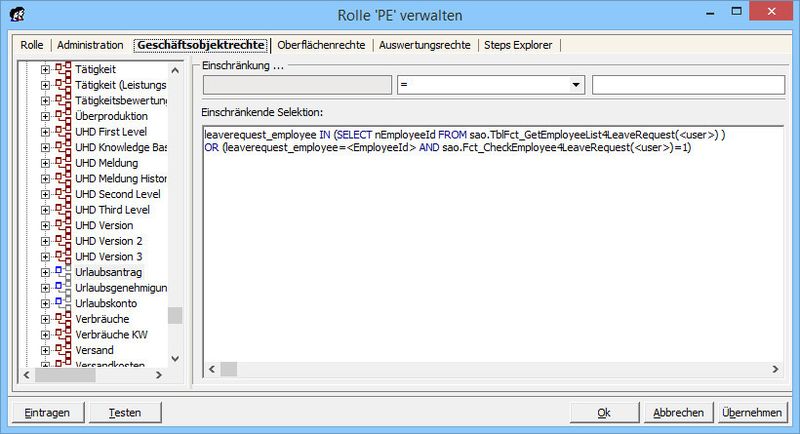Image resolution: width=800 pixels, height=434 pixels.
Task: Click the SQL box scroll left arrow
Action: pos(212,369)
